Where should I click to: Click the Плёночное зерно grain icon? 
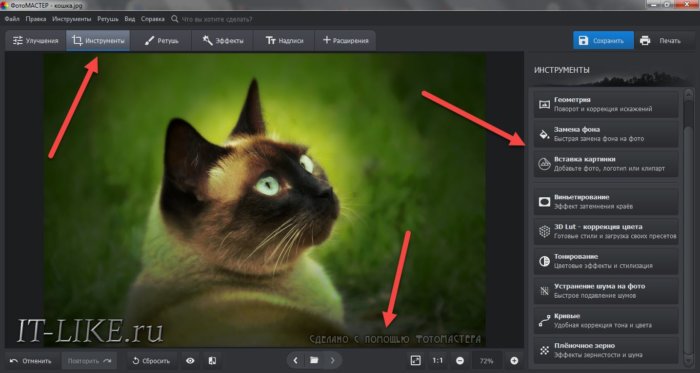tap(544, 351)
